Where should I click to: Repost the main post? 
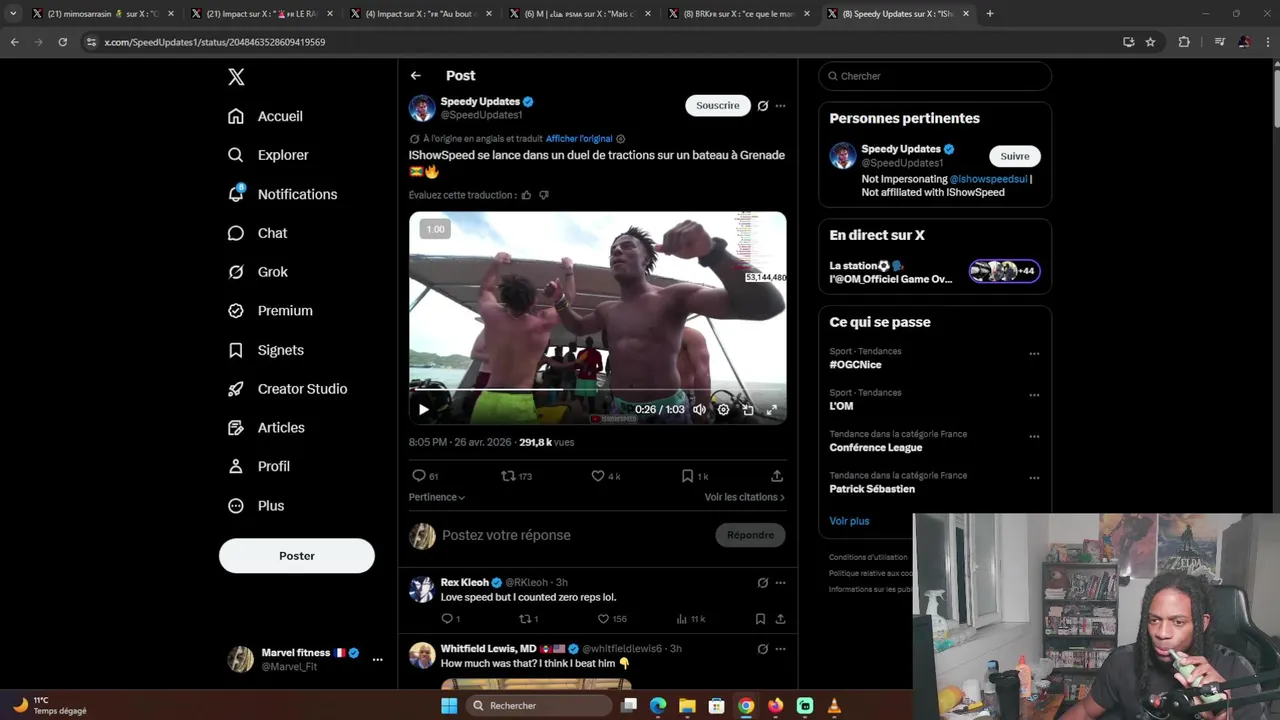(x=508, y=476)
